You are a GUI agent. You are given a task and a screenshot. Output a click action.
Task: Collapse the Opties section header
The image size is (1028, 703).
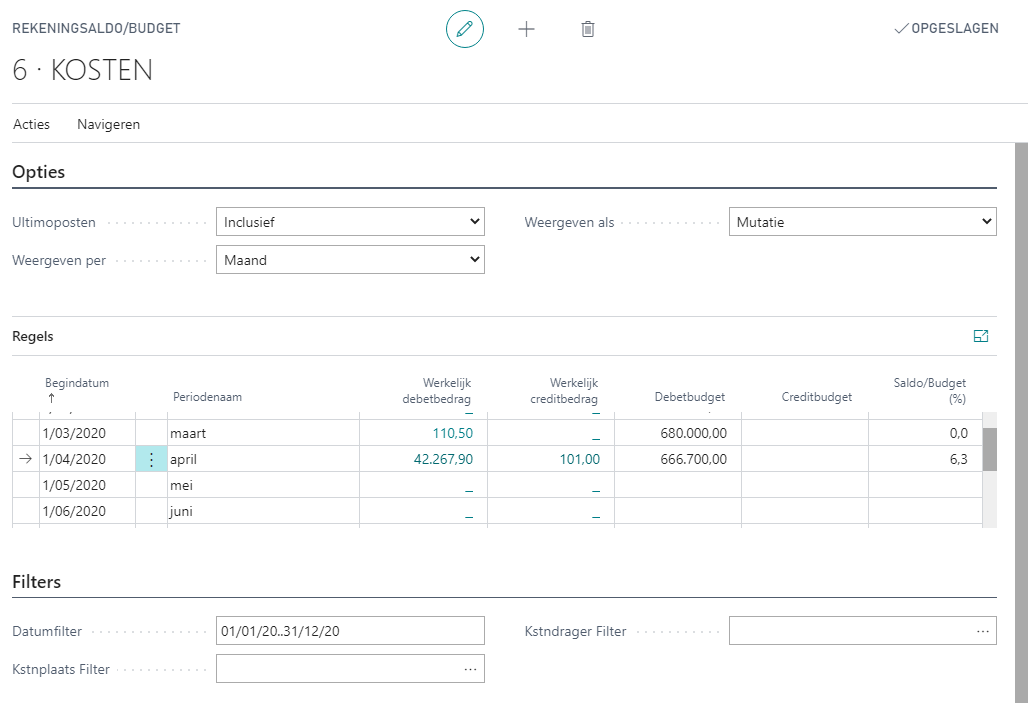click(39, 172)
